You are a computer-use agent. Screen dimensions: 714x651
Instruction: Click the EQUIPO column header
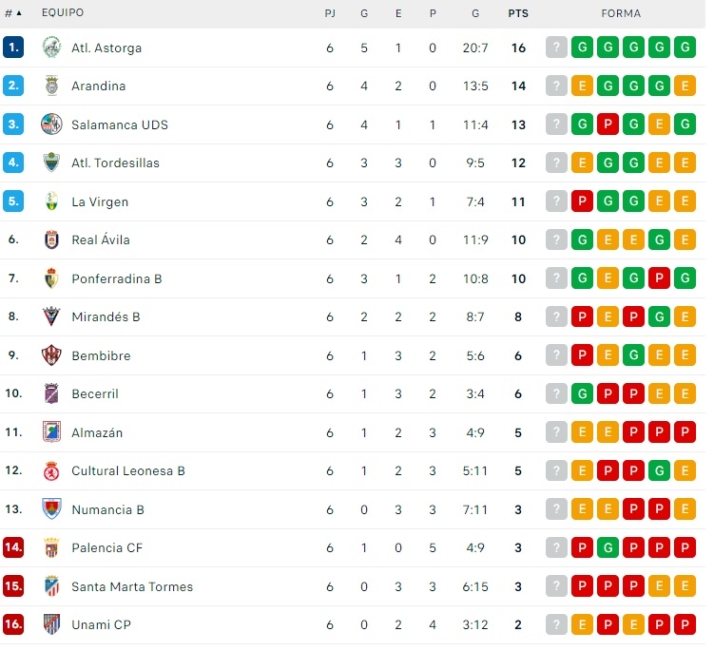pyautogui.click(x=62, y=13)
